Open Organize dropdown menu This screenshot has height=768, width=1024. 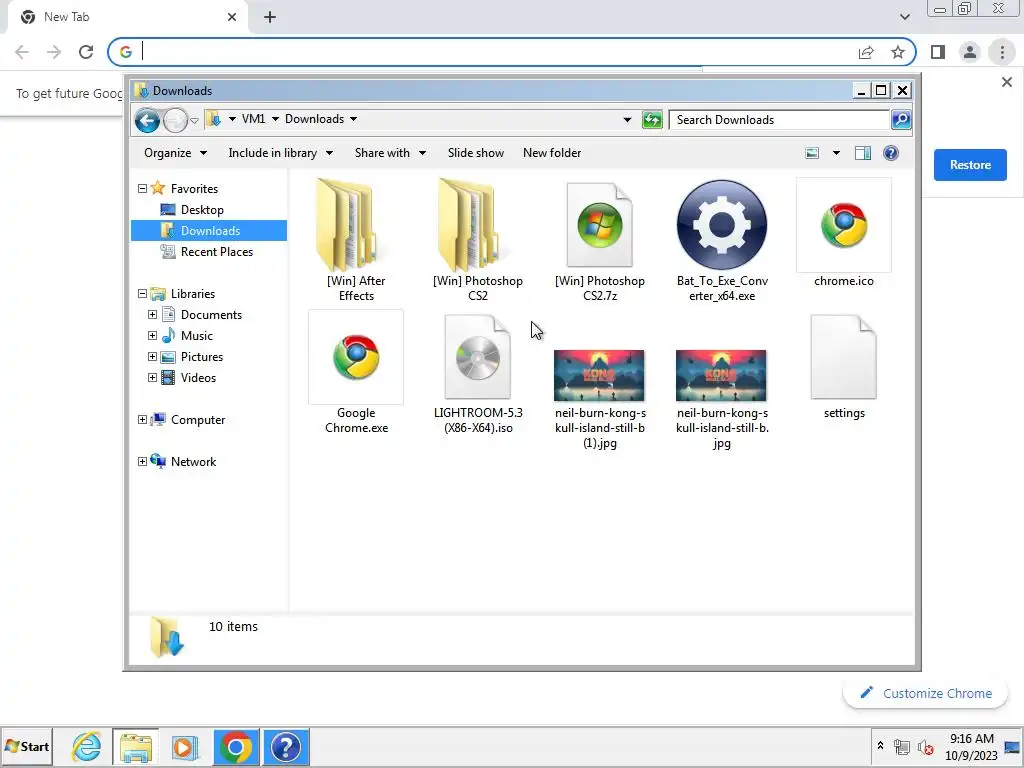click(175, 153)
